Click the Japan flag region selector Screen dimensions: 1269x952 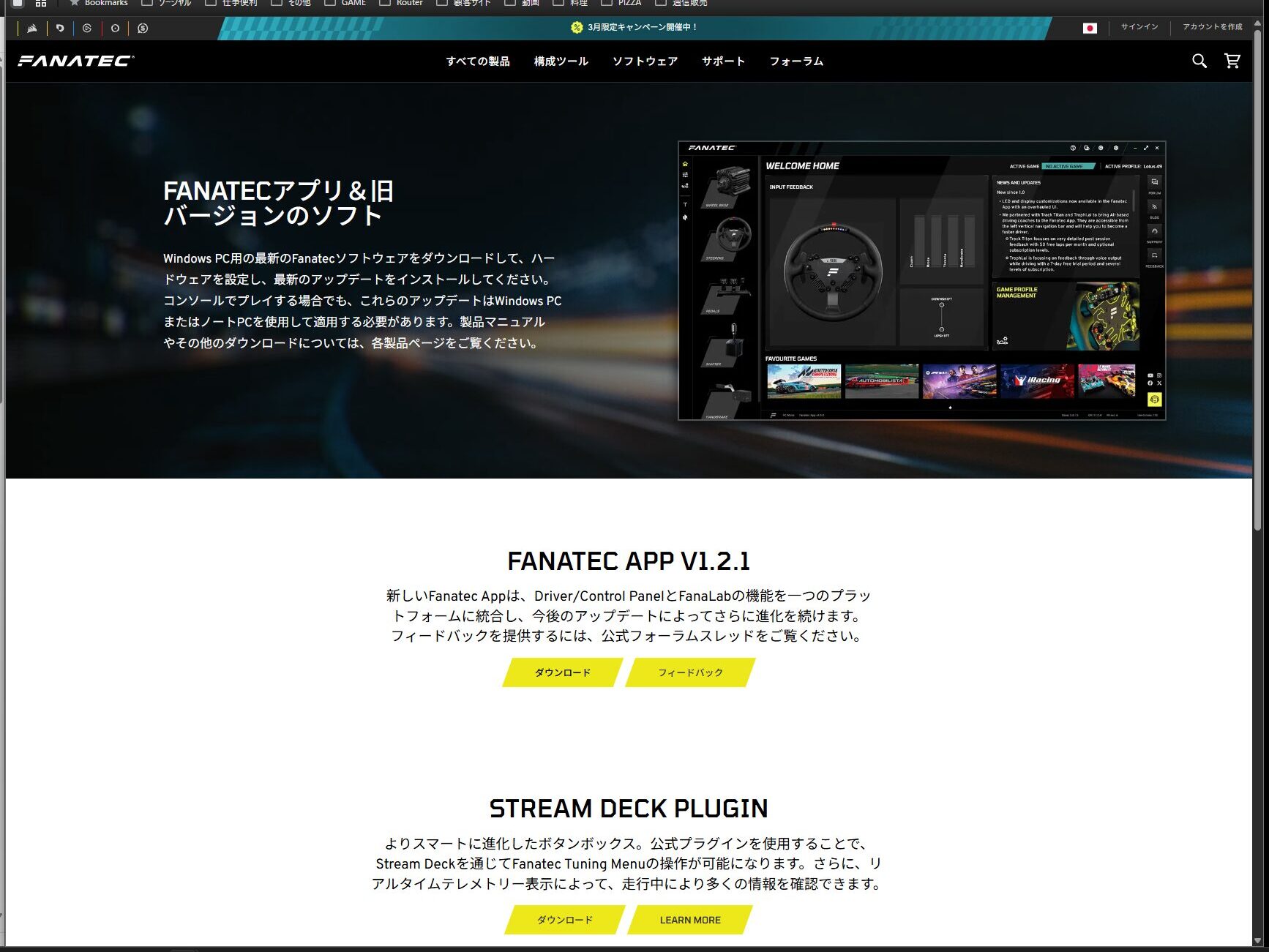(x=1090, y=28)
